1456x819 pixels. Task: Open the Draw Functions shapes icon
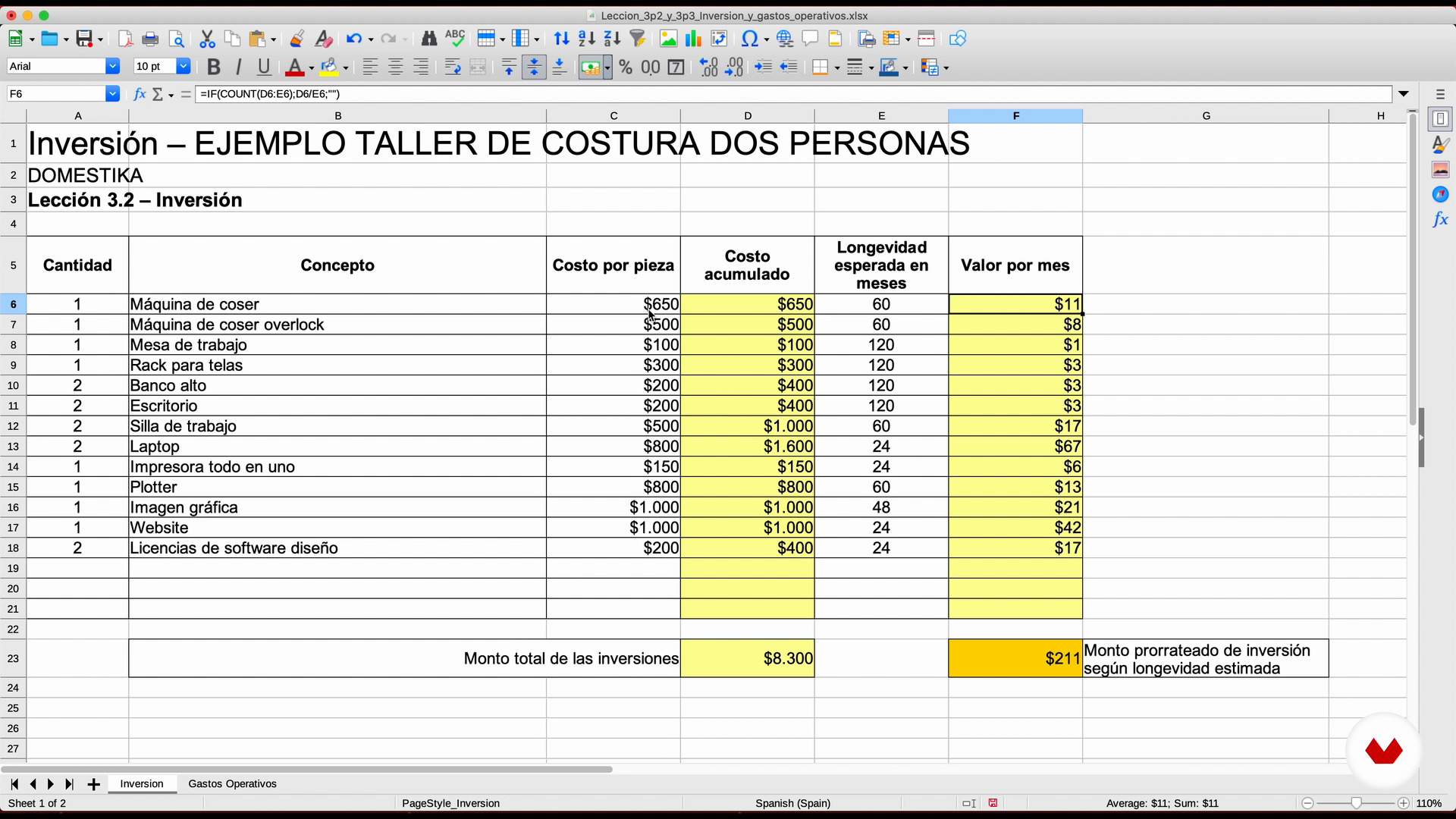(958, 39)
